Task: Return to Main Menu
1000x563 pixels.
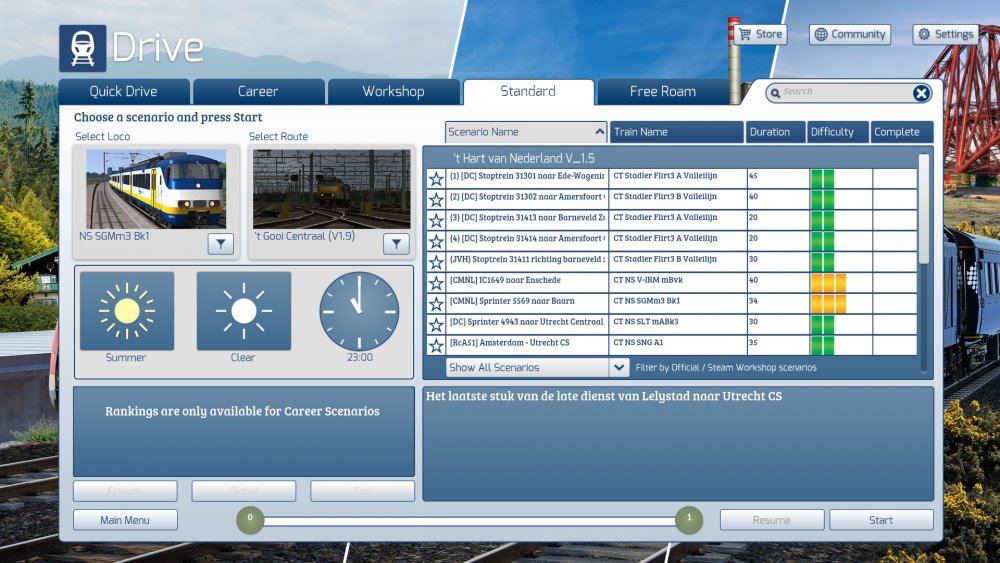Action: 125,520
